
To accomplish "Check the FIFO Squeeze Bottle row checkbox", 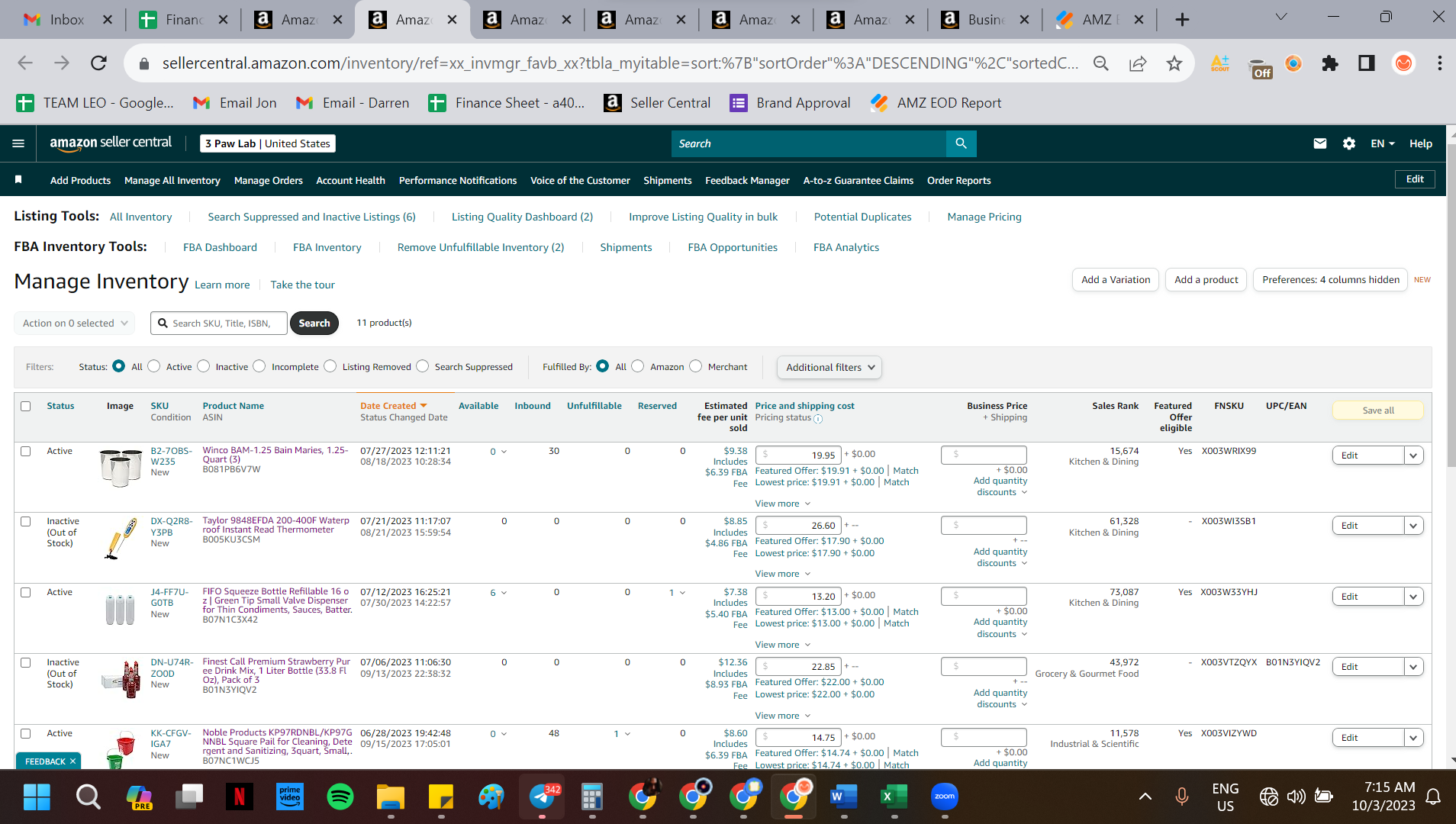I will (26, 592).
